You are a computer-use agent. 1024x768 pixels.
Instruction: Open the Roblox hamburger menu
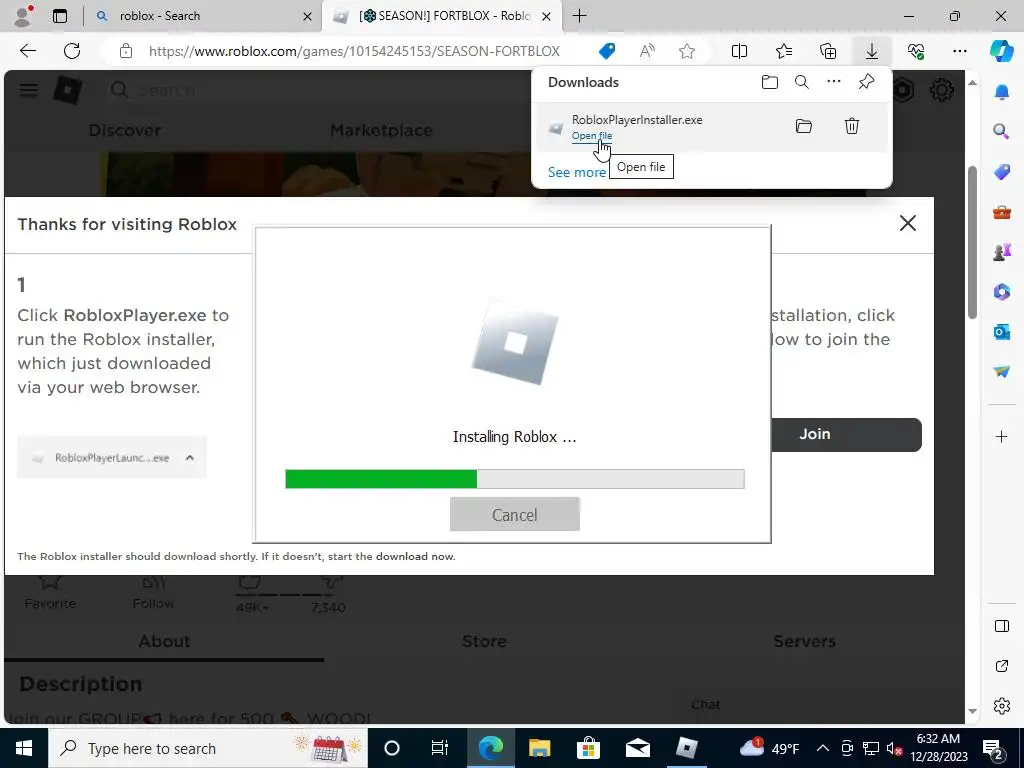coord(29,89)
